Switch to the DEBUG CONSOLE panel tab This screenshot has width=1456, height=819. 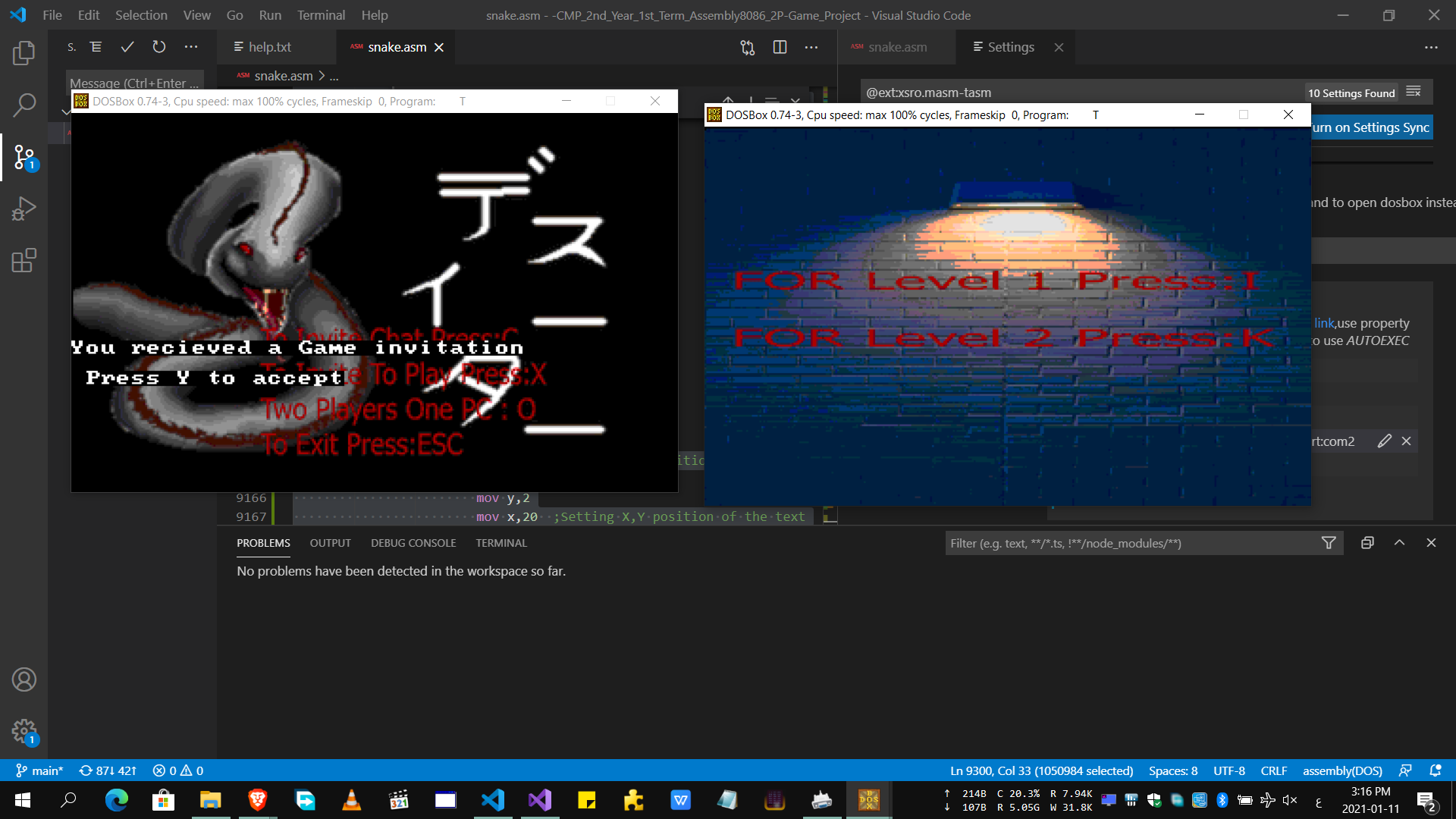coord(413,543)
